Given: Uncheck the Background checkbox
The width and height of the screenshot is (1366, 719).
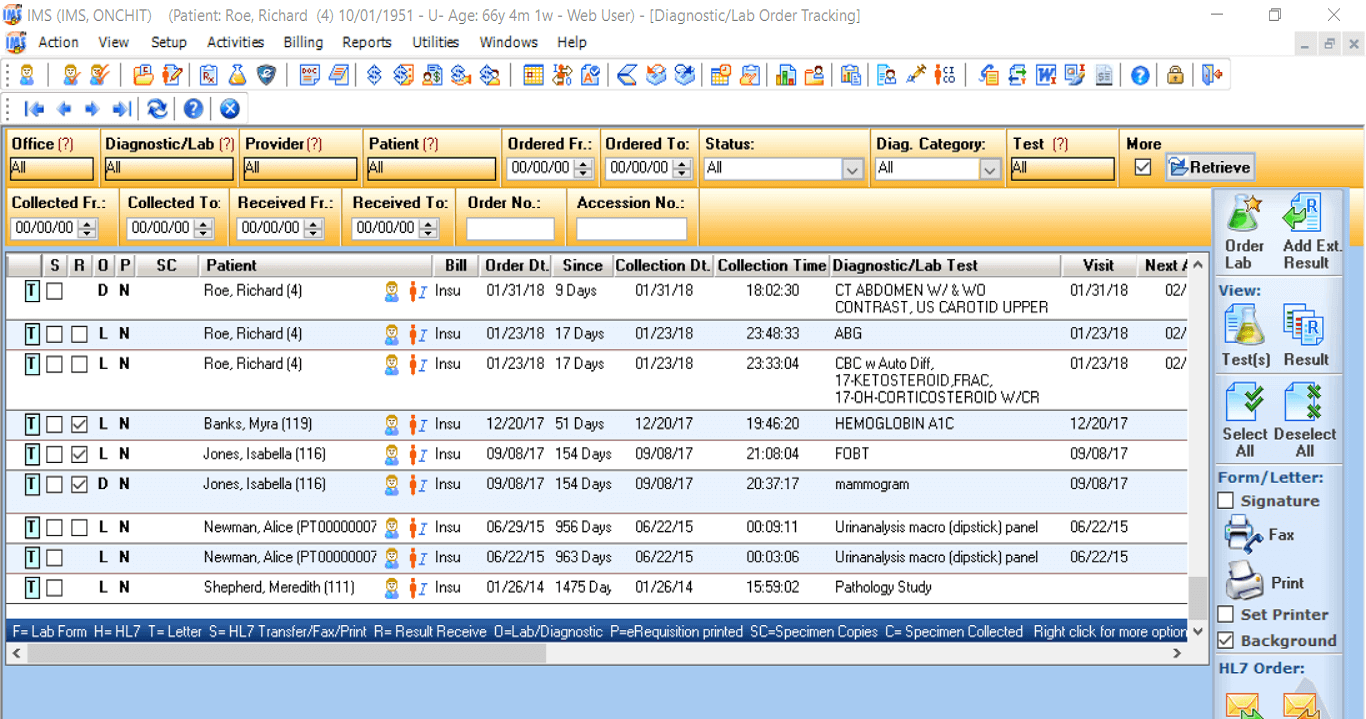Looking at the screenshot, I should 1225,640.
